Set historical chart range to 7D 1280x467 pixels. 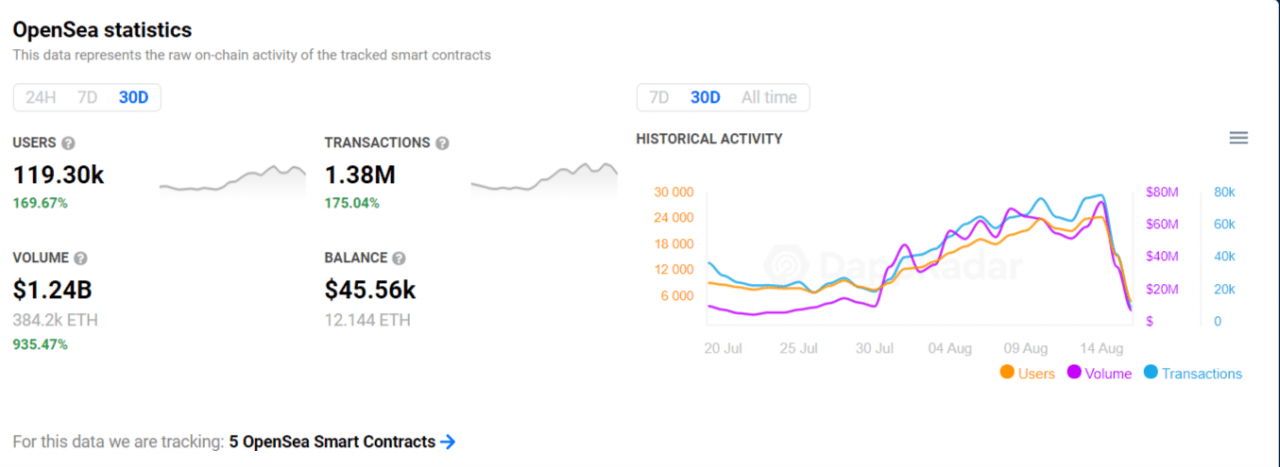[659, 97]
